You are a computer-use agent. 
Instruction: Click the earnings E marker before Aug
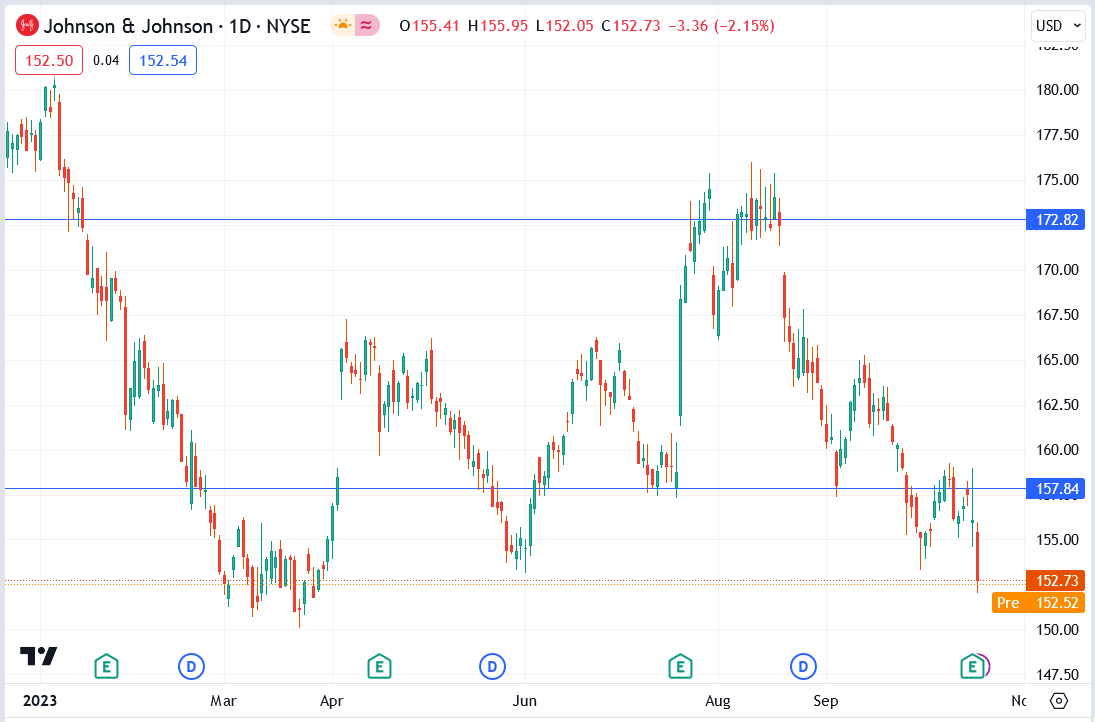tap(680, 667)
